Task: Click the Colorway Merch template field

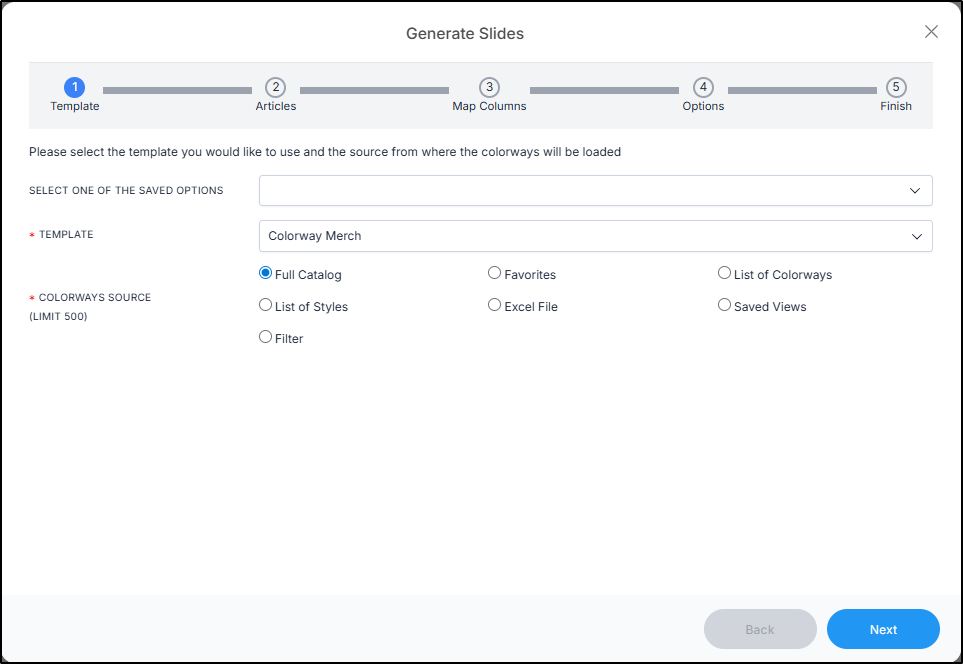Action: (595, 236)
